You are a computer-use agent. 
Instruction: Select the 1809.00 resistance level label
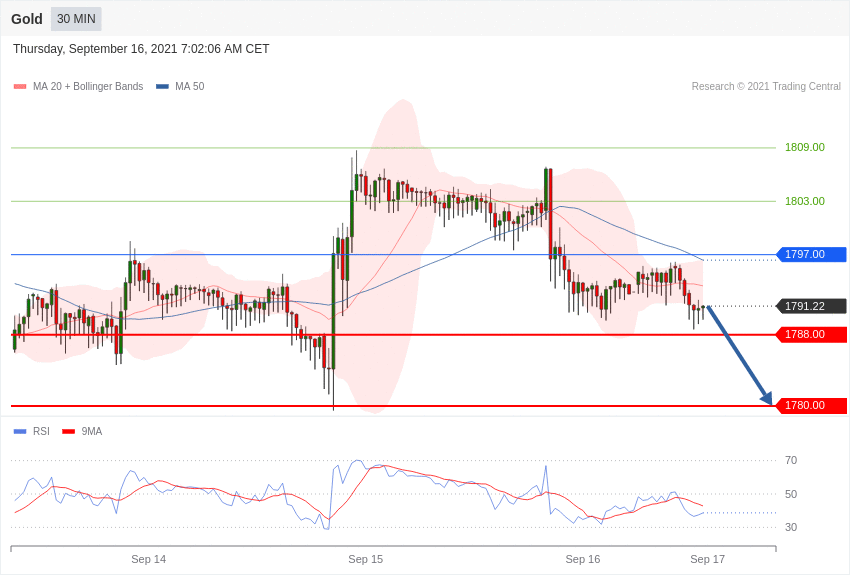[804, 147]
